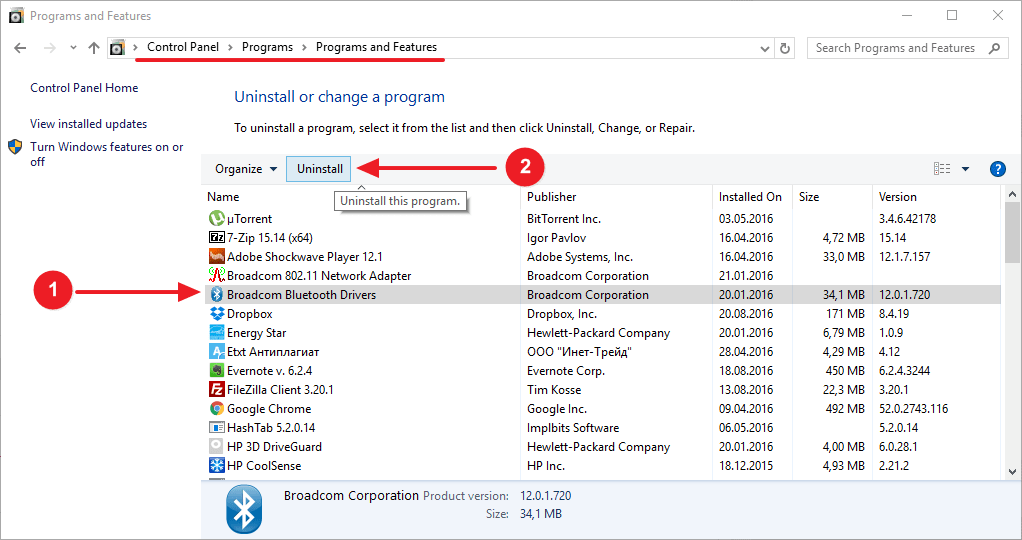Select HP CoolSense entry name

pyautogui.click(x=264, y=466)
